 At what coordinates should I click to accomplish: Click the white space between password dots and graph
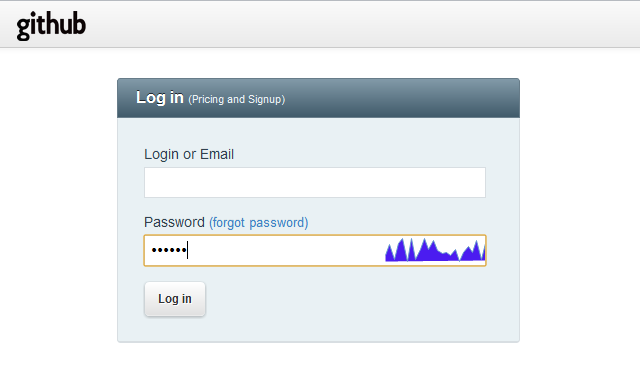286,250
